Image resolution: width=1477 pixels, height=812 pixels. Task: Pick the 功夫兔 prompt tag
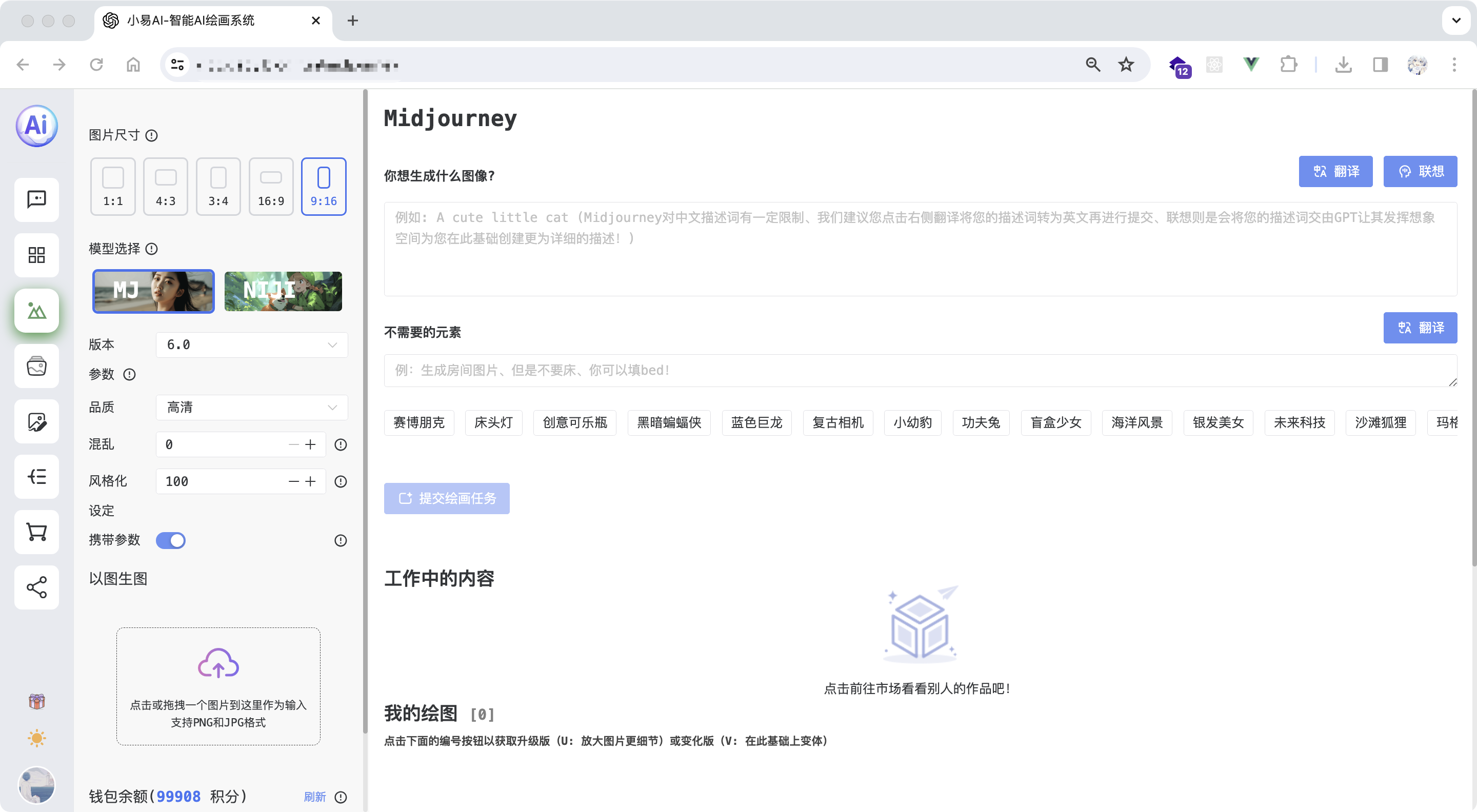(x=981, y=423)
